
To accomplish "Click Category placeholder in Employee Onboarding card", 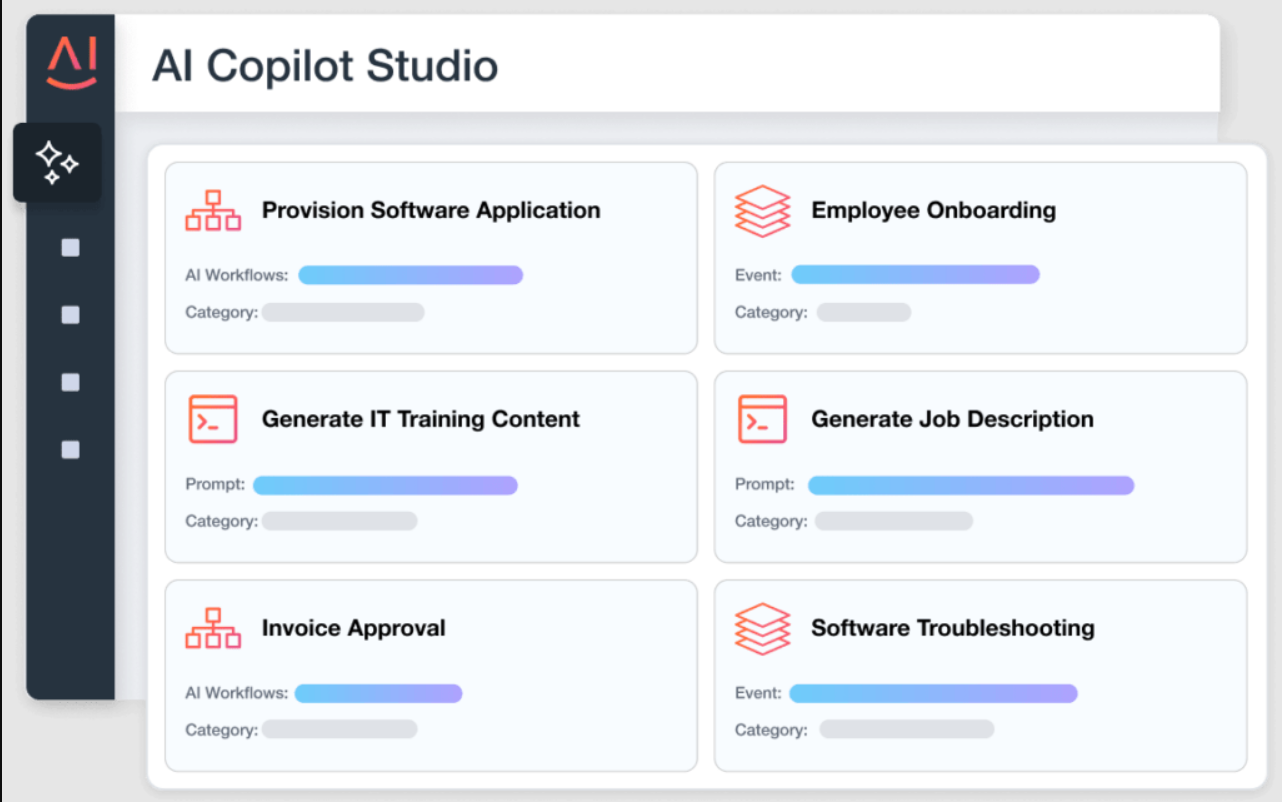I will (x=864, y=312).
